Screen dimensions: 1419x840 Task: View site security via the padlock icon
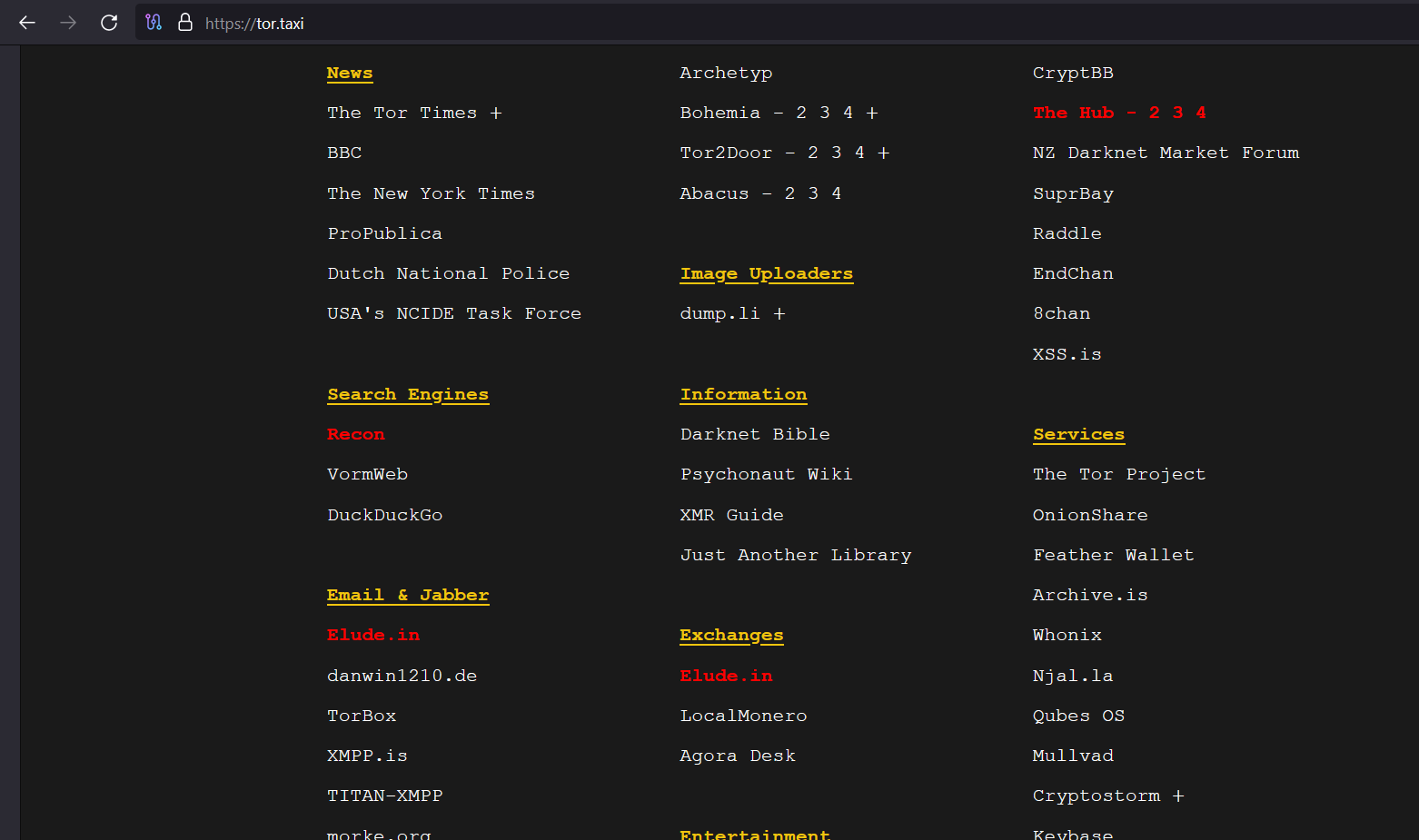[185, 23]
